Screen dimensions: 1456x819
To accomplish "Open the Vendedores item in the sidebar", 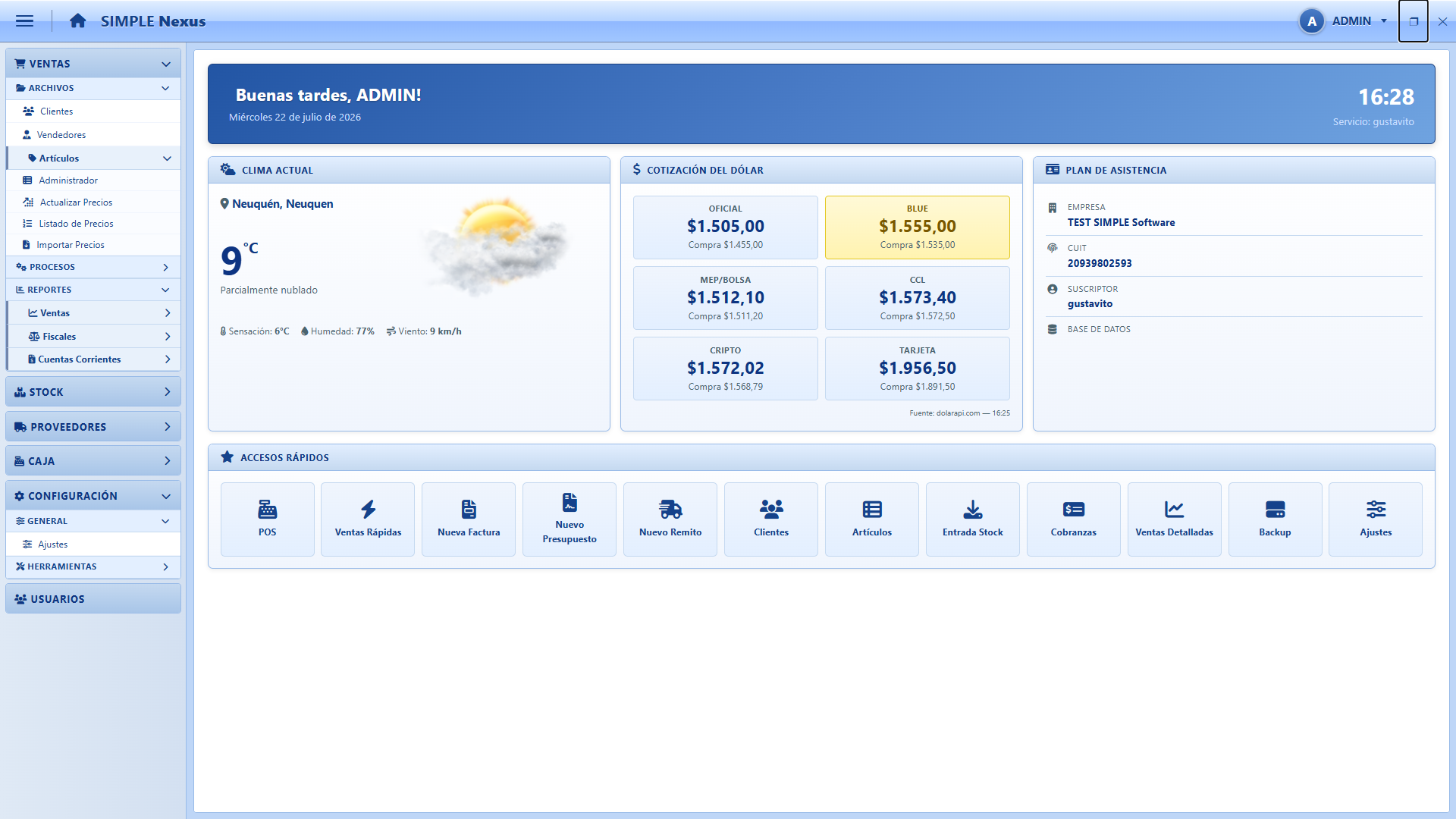I will 93,135.
